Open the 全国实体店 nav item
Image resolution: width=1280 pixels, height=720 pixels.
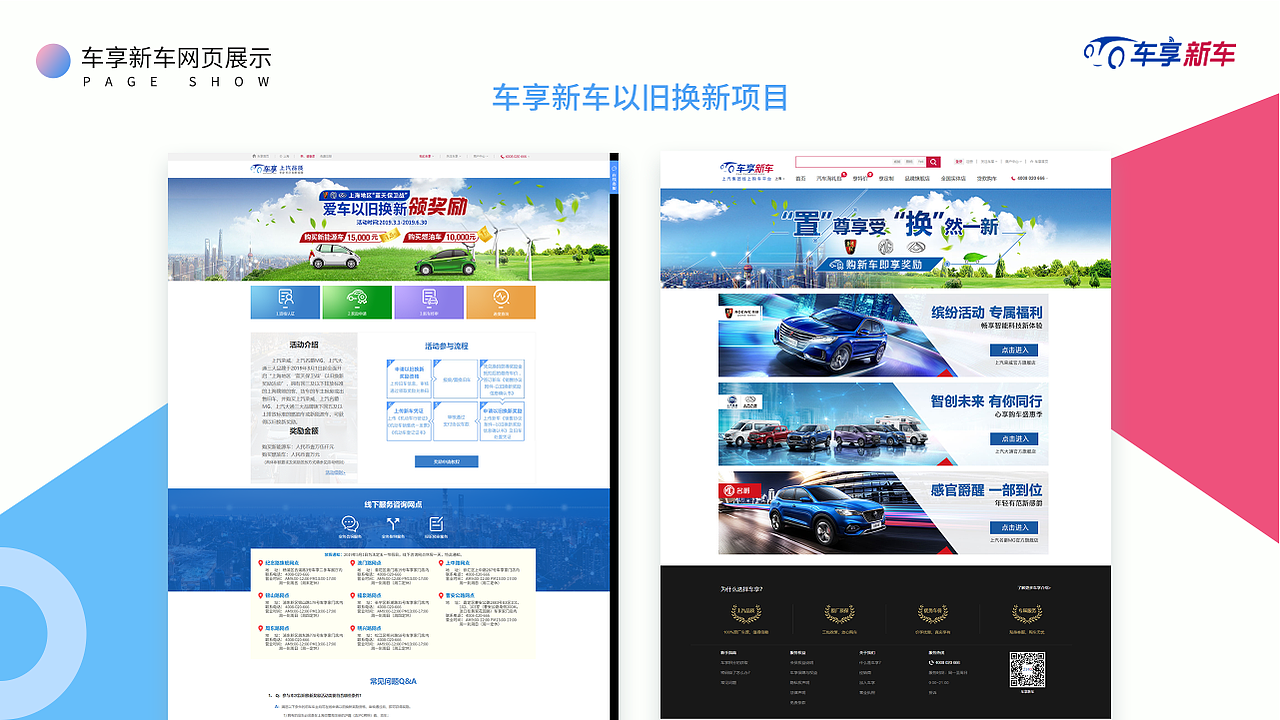coord(953,178)
